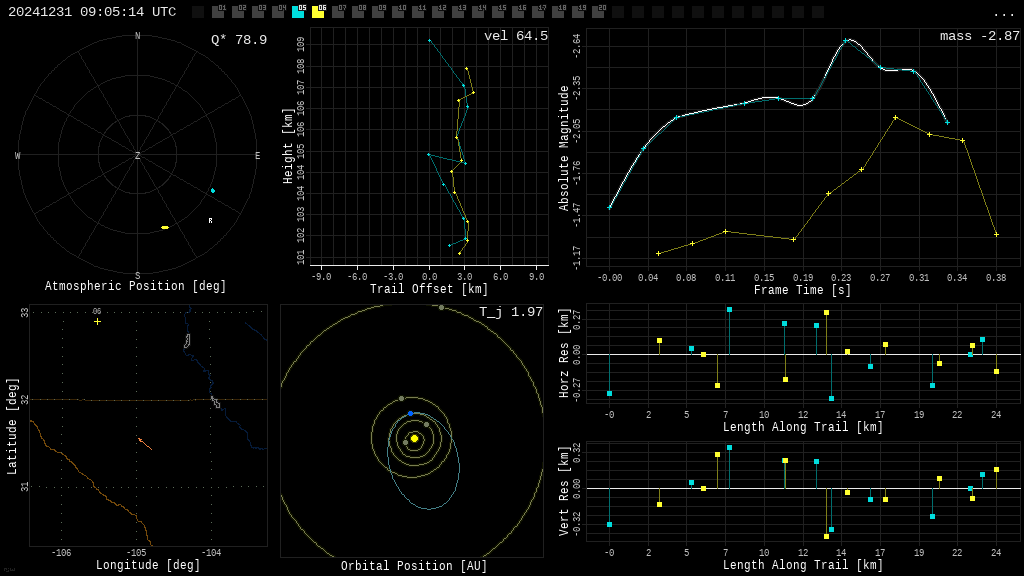Click the planet dot on the outermost orbit
The height and width of the screenshot is (576, 1024).
pos(441,307)
